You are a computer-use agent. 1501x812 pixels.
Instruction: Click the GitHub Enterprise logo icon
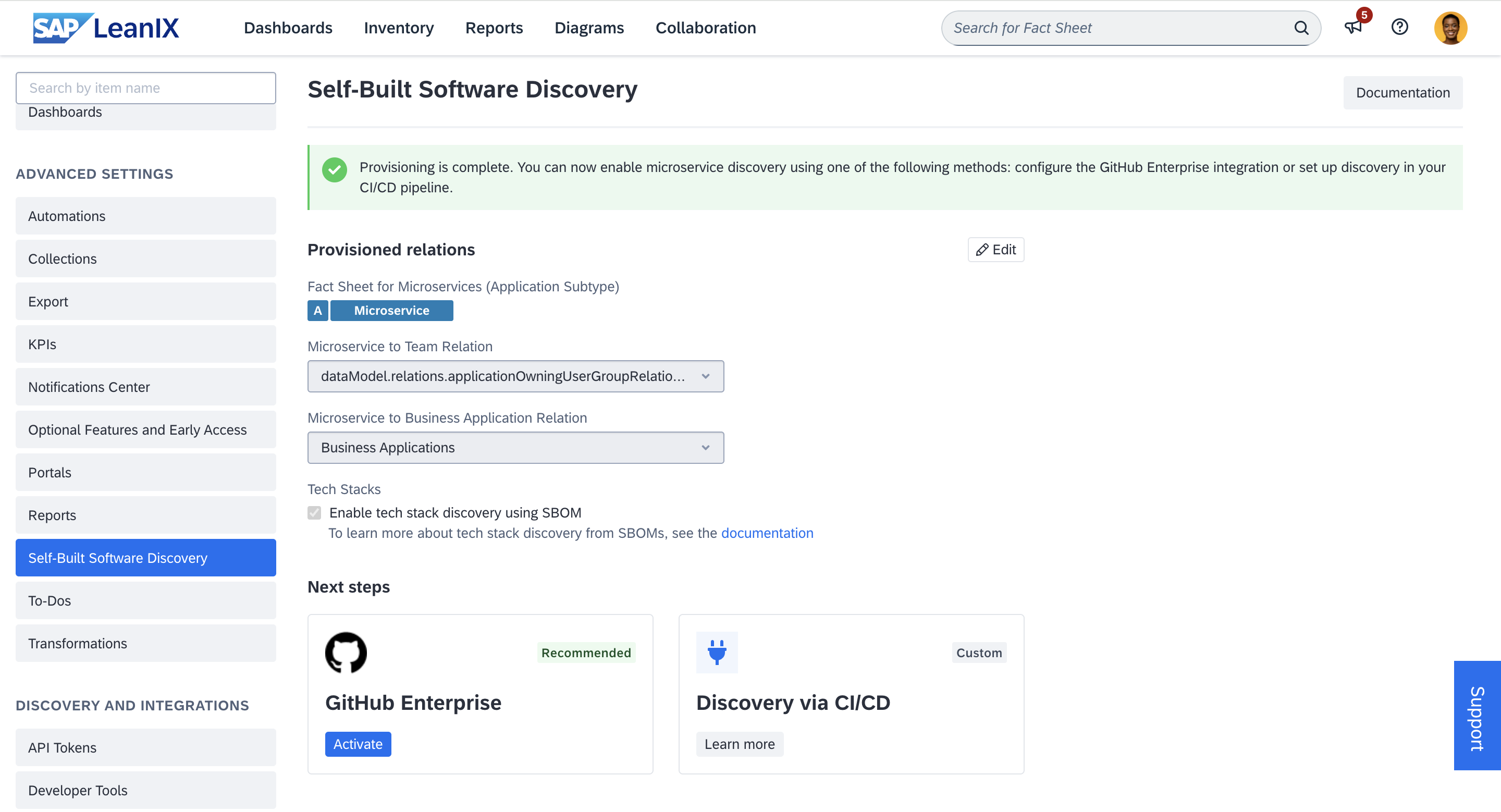pos(346,652)
